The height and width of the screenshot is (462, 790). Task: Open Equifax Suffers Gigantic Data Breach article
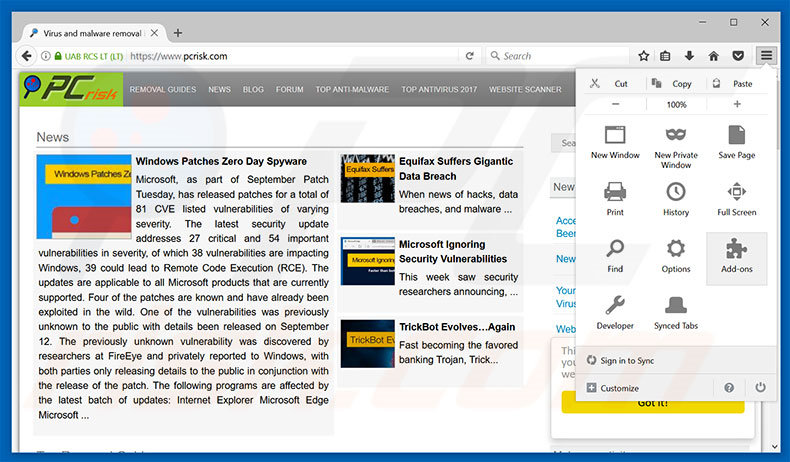(455, 169)
